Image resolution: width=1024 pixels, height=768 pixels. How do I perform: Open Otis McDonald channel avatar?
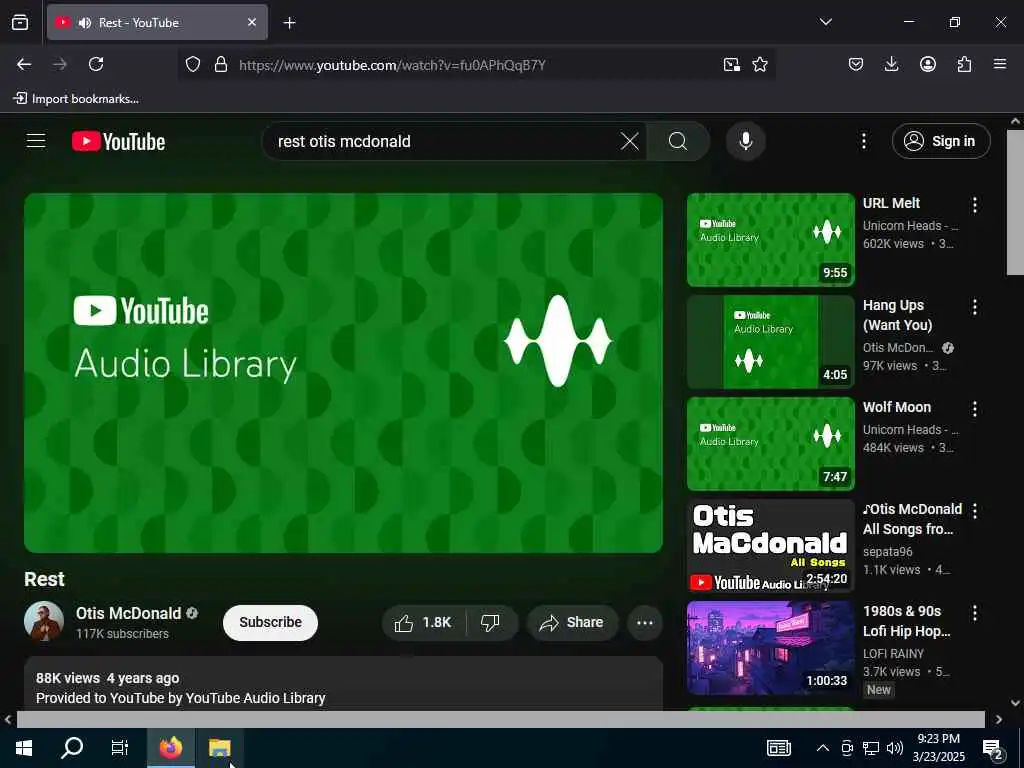point(44,621)
